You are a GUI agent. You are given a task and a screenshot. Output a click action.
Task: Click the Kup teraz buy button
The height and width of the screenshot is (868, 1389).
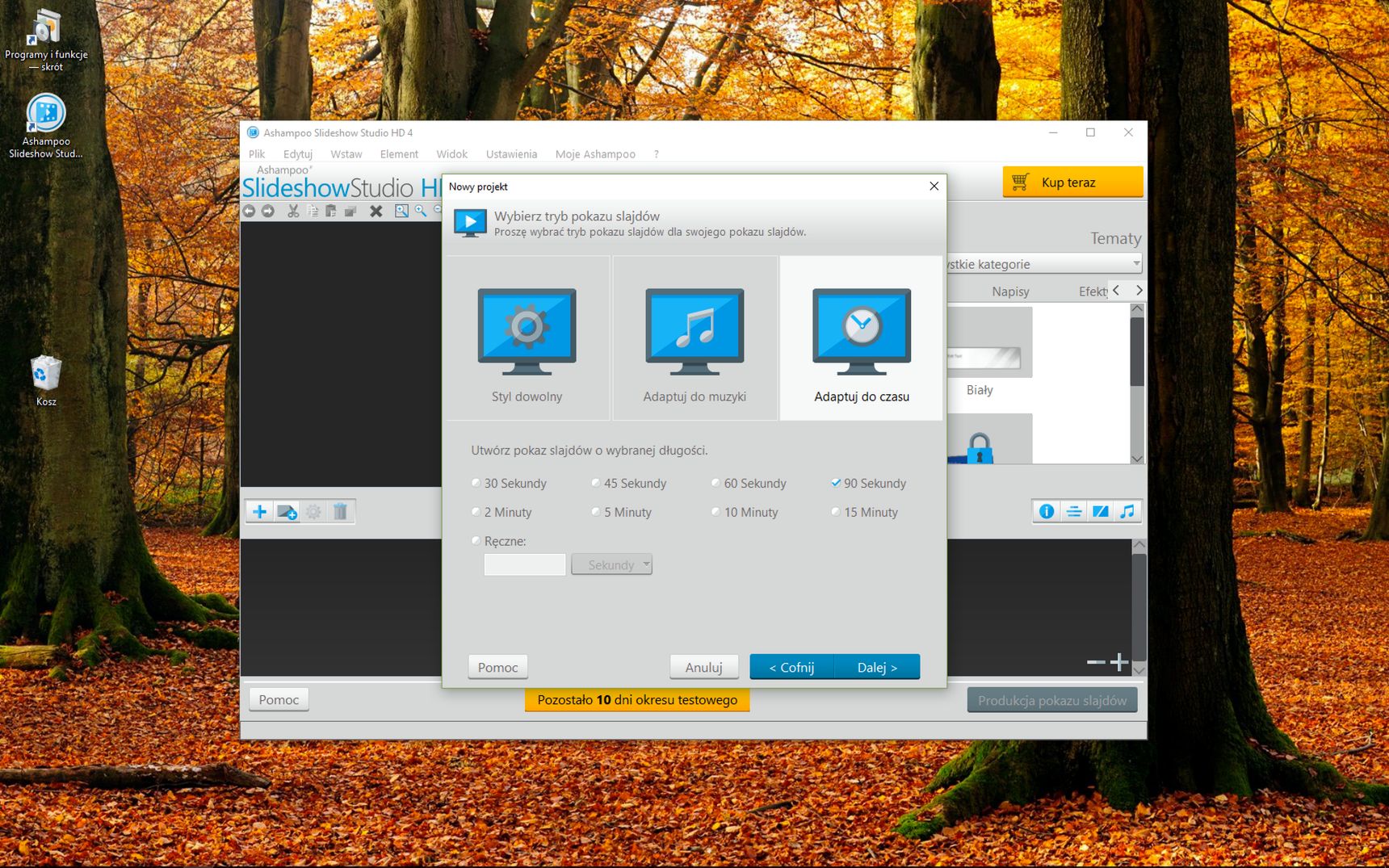click(1073, 182)
